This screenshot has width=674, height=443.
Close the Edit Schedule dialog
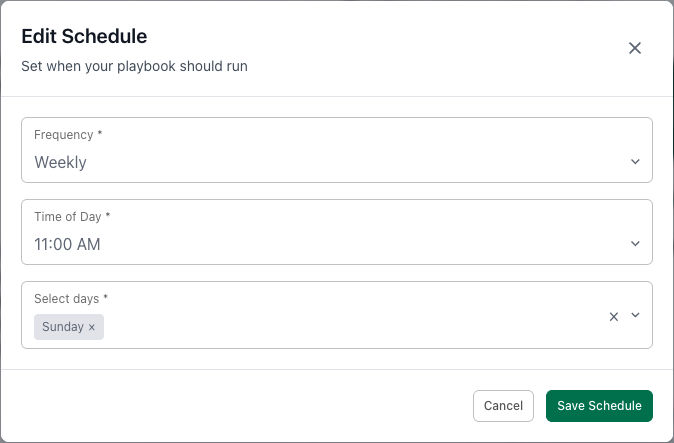(634, 48)
